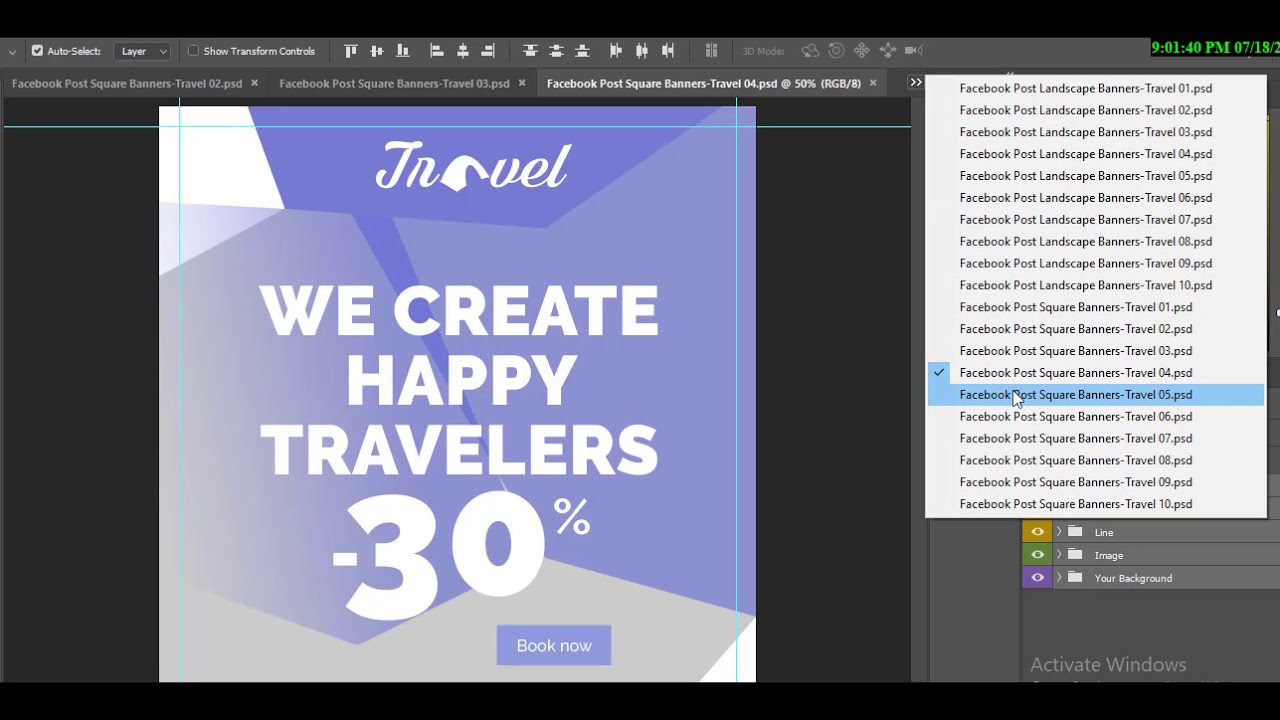Viewport: 1280px width, 720px height.
Task: Click 3D Pan mode icon
Action: click(861, 51)
